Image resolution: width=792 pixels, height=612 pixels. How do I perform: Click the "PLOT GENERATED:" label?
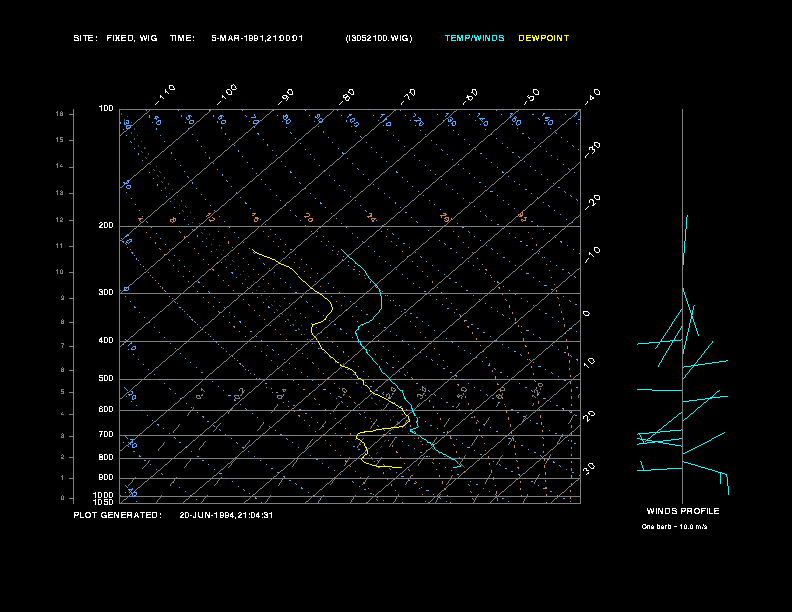118,515
